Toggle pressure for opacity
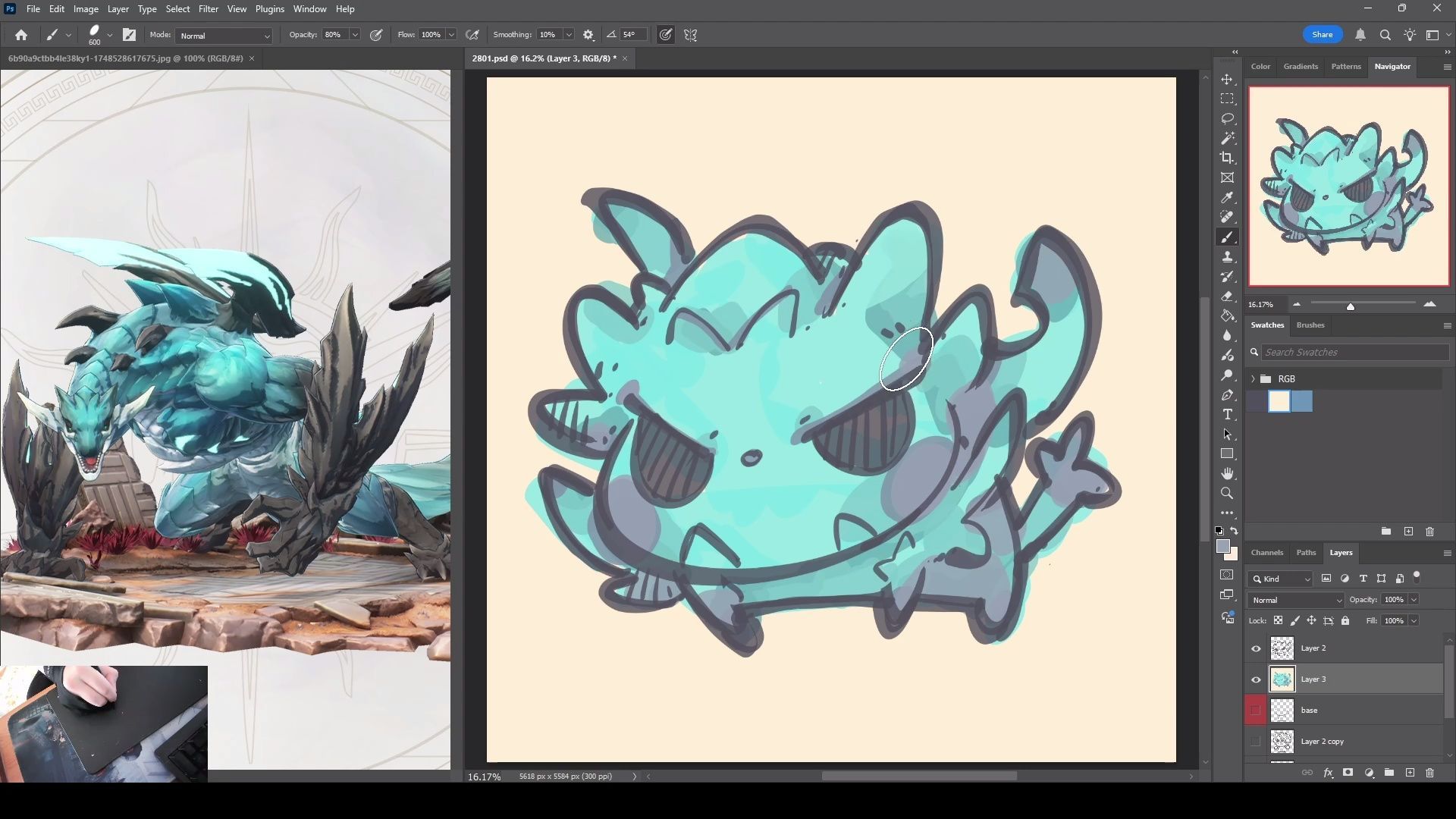Image resolution: width=1456 pixels, height=819 pixels. click(x=376, y=35)
